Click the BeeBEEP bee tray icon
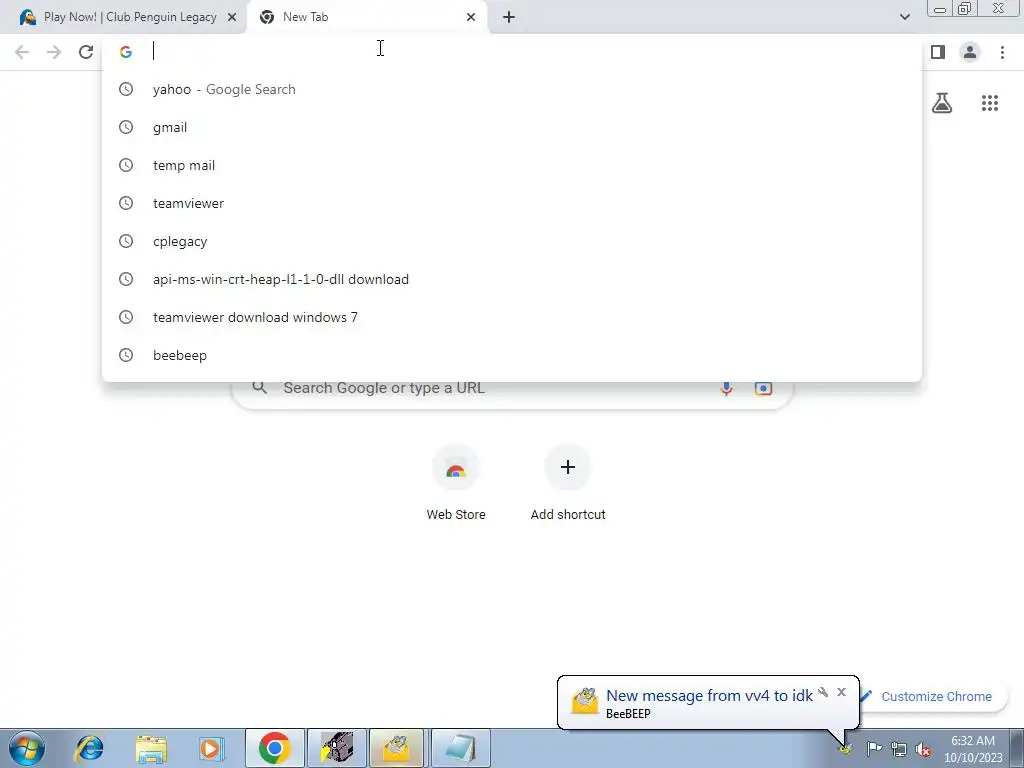The height and width of the screenshot is (768, 1024). pyautogui.click(x=845, y=748)
